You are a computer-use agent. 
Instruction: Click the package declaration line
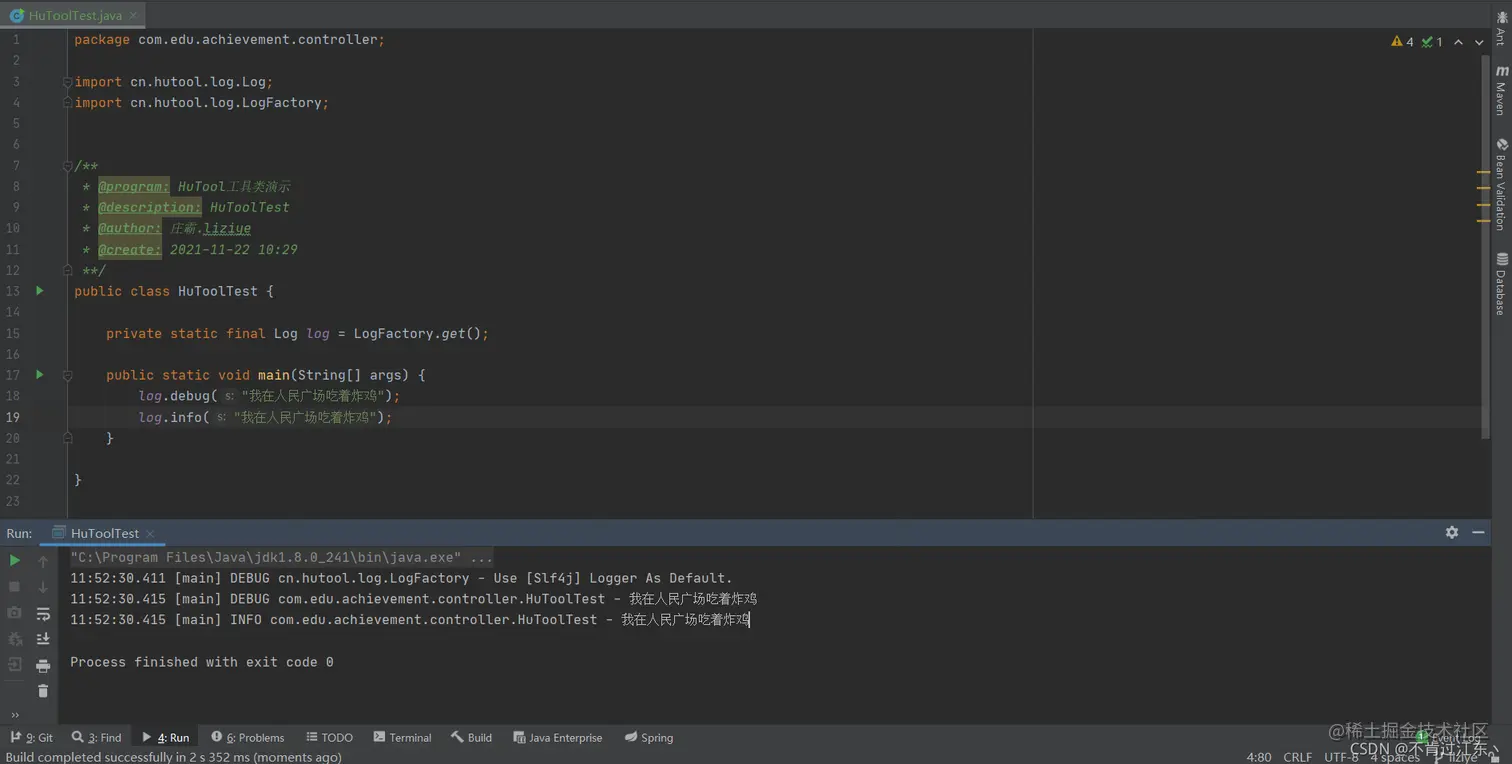pos(229,40)
